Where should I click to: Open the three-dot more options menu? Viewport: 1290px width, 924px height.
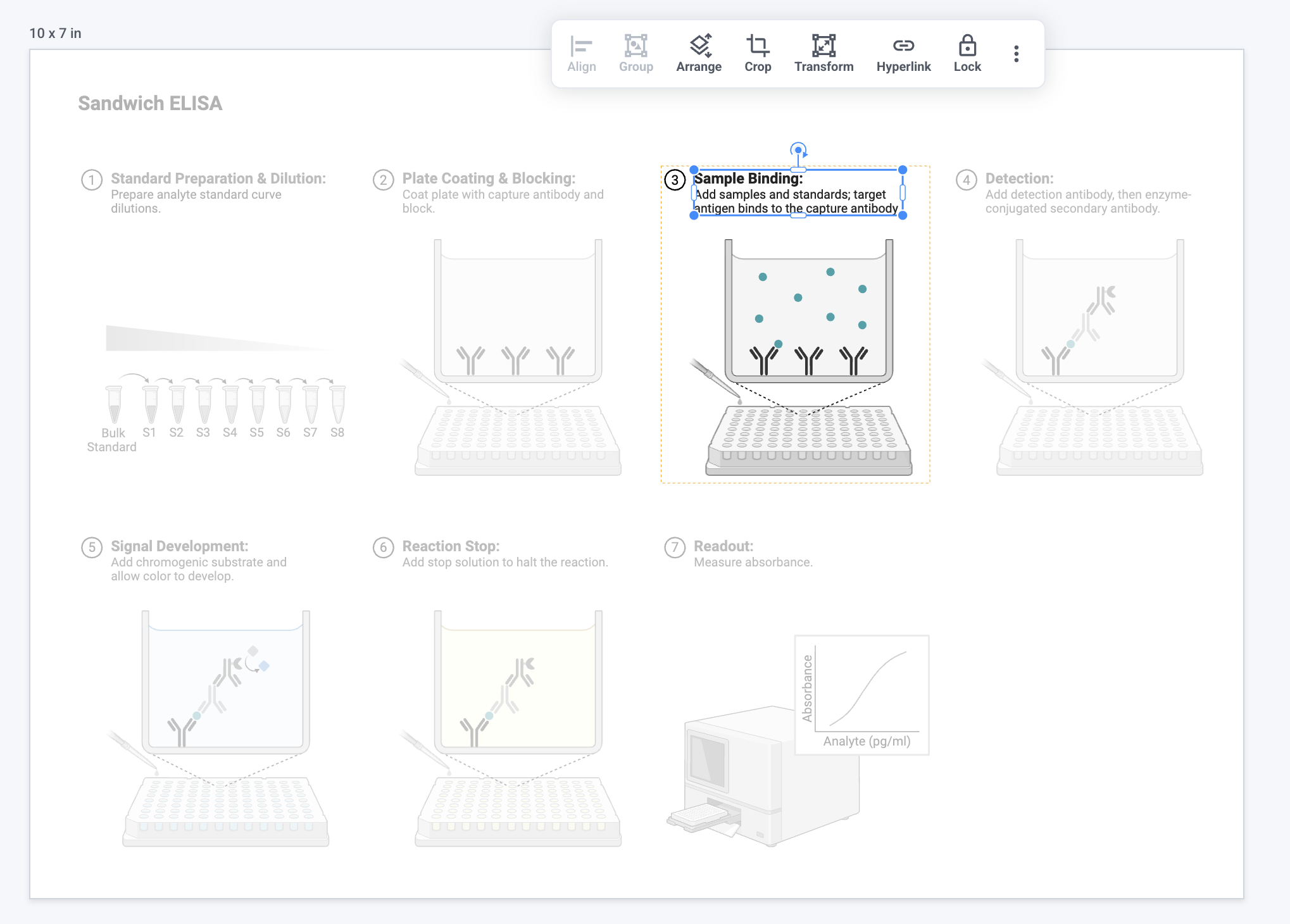point(1016,54)
